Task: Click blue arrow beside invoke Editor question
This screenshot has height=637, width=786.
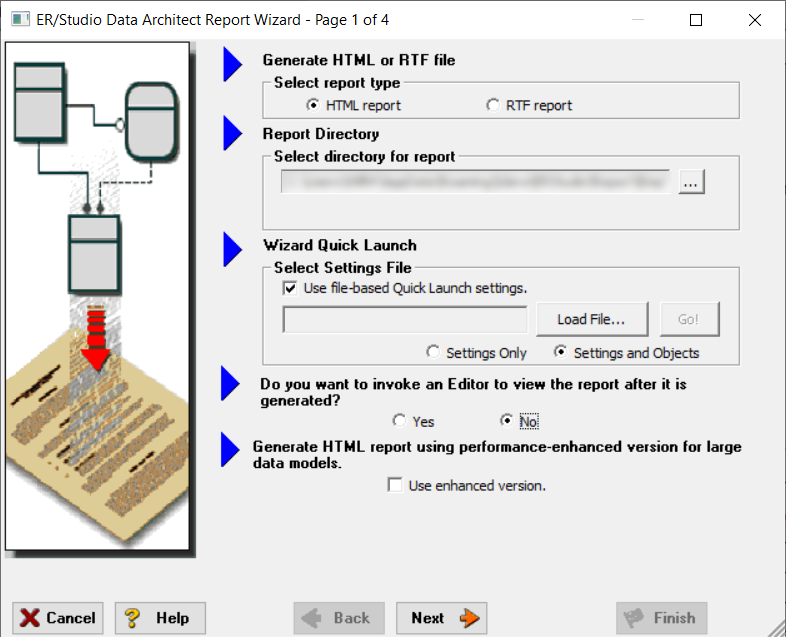Action: pyautogui.click(x=230, y=383)
